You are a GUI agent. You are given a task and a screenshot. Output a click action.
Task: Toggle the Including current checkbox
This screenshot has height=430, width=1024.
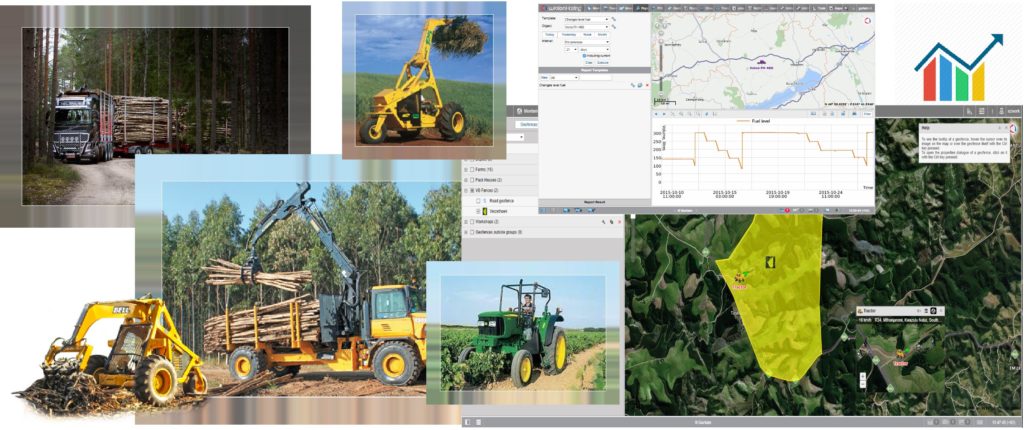tap(584, 56)
